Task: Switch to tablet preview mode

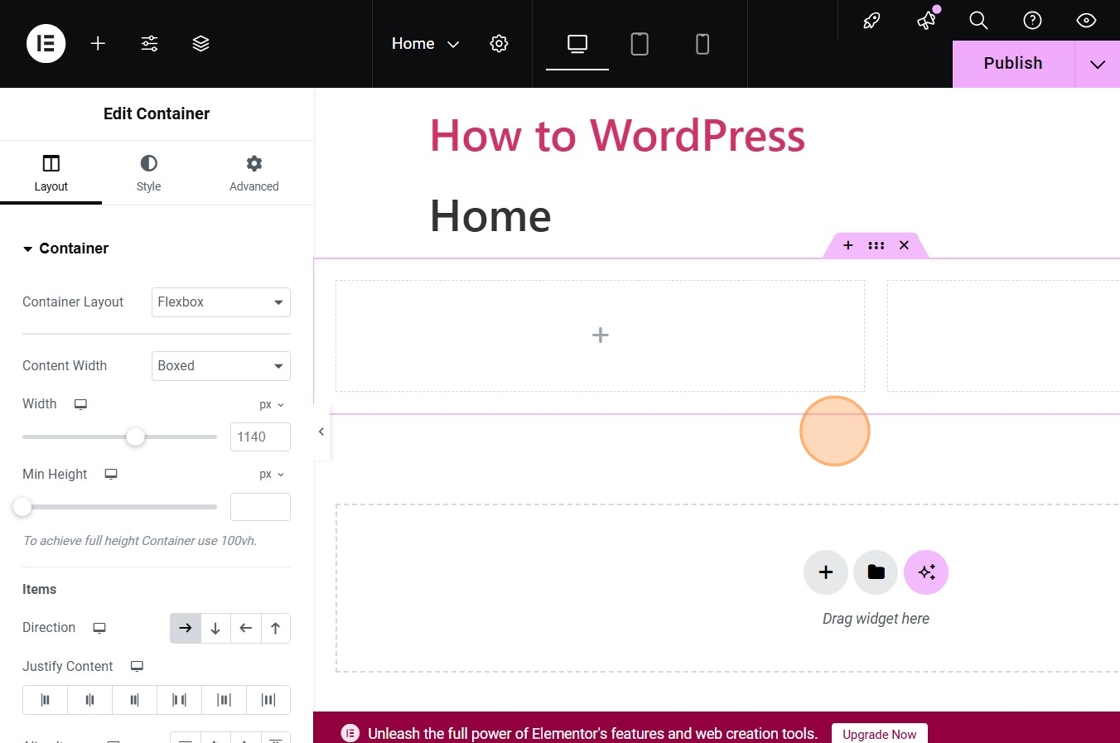Action: 639,44
